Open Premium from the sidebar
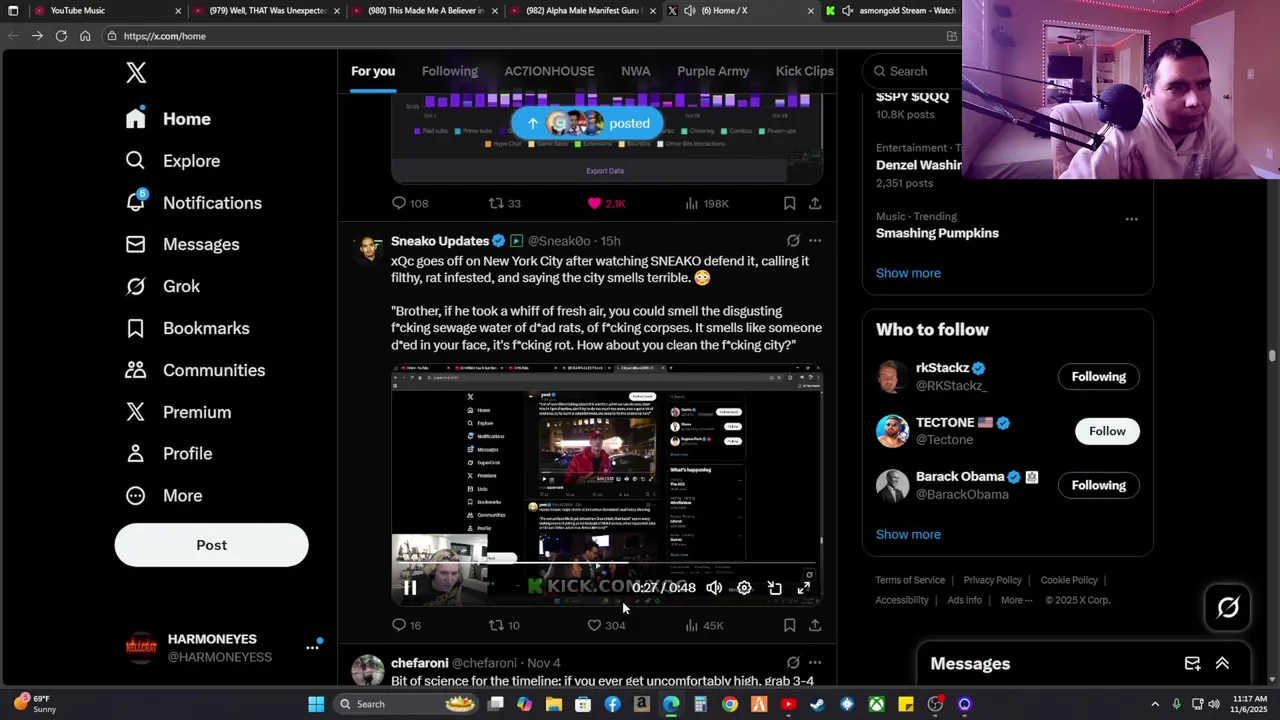 (x=178, y=413)
